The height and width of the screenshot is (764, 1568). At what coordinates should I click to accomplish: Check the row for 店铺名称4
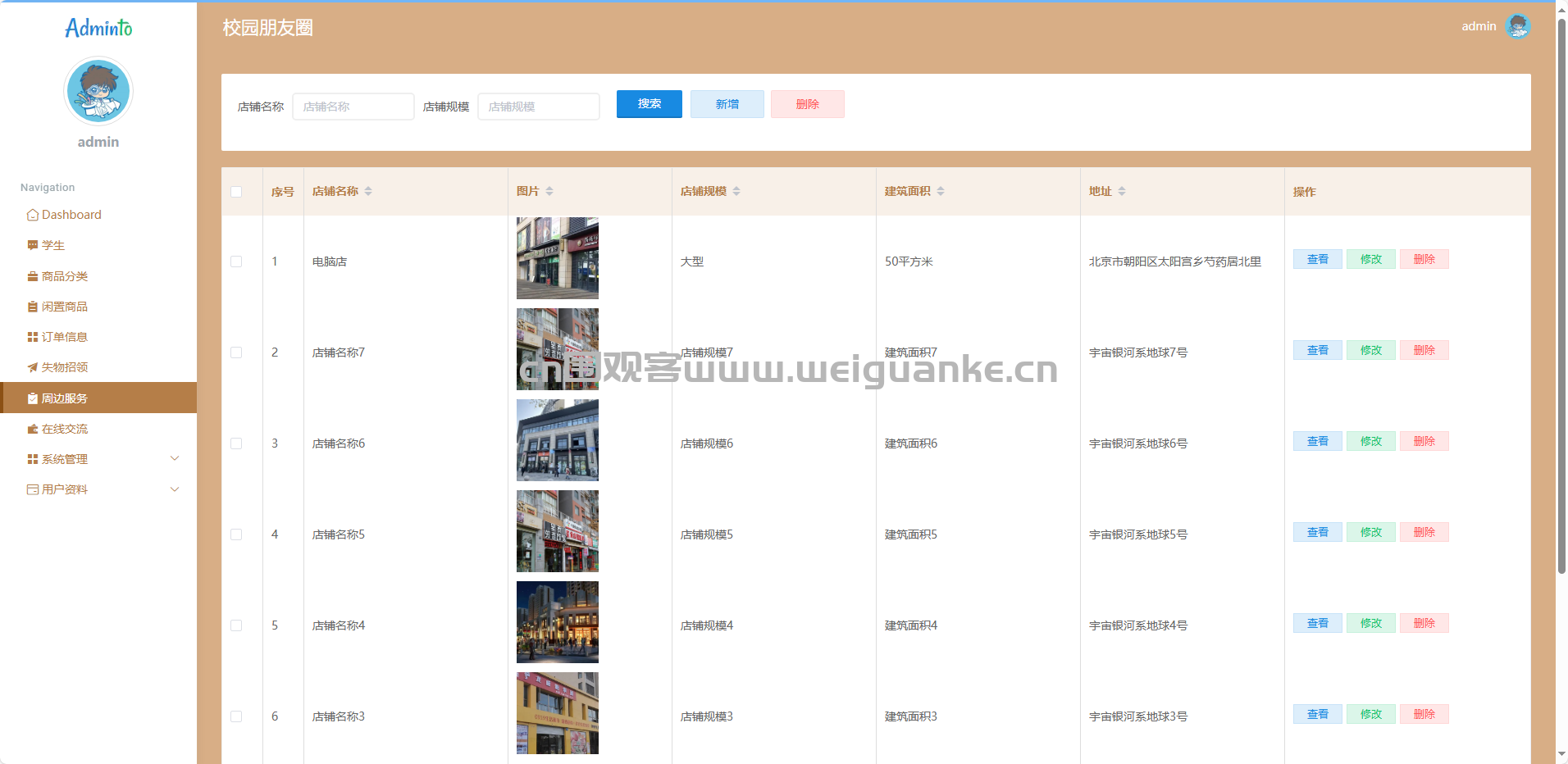[x=236, y=625]
